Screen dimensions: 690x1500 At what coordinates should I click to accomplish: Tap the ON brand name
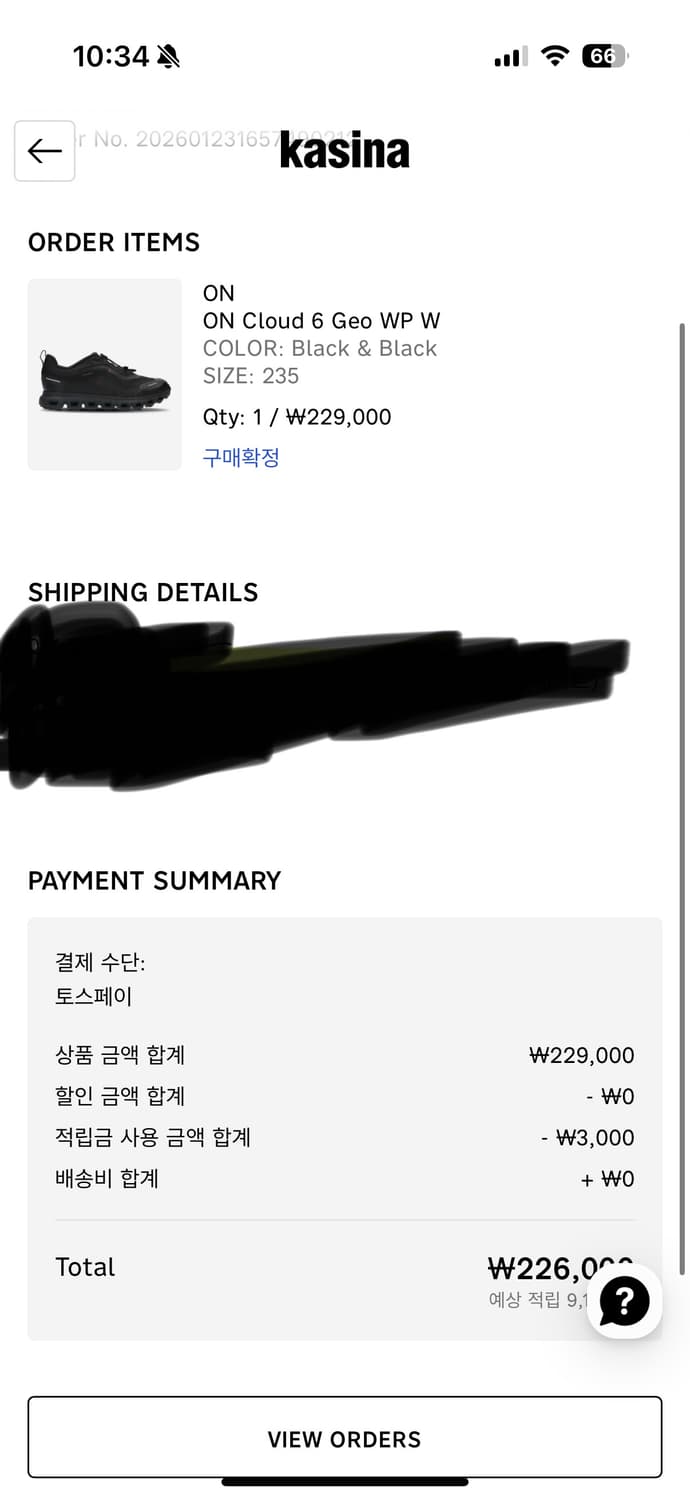pyautogui.click(x=218, y=293)
